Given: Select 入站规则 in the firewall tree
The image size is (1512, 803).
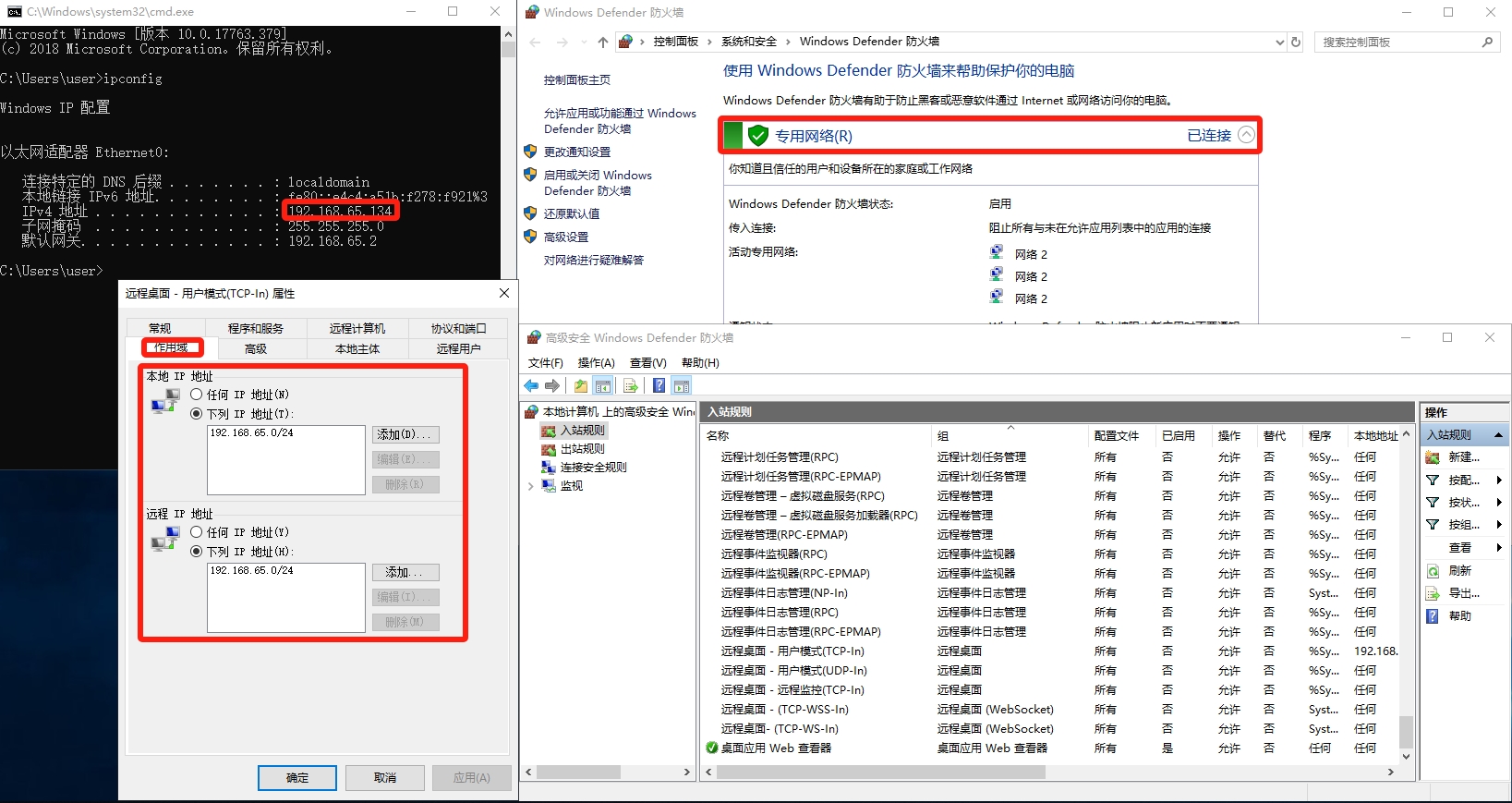Looking at the screenshot, I should [582, 431].
